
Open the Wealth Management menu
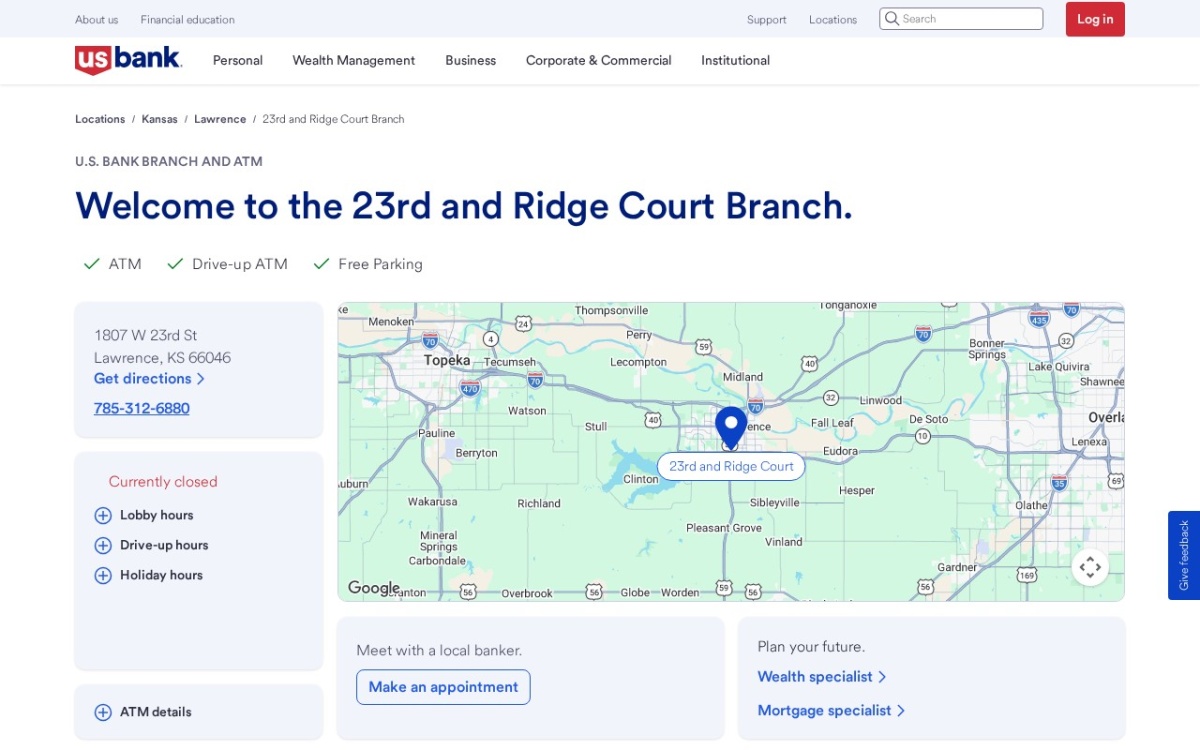click(x=354, y=60)
